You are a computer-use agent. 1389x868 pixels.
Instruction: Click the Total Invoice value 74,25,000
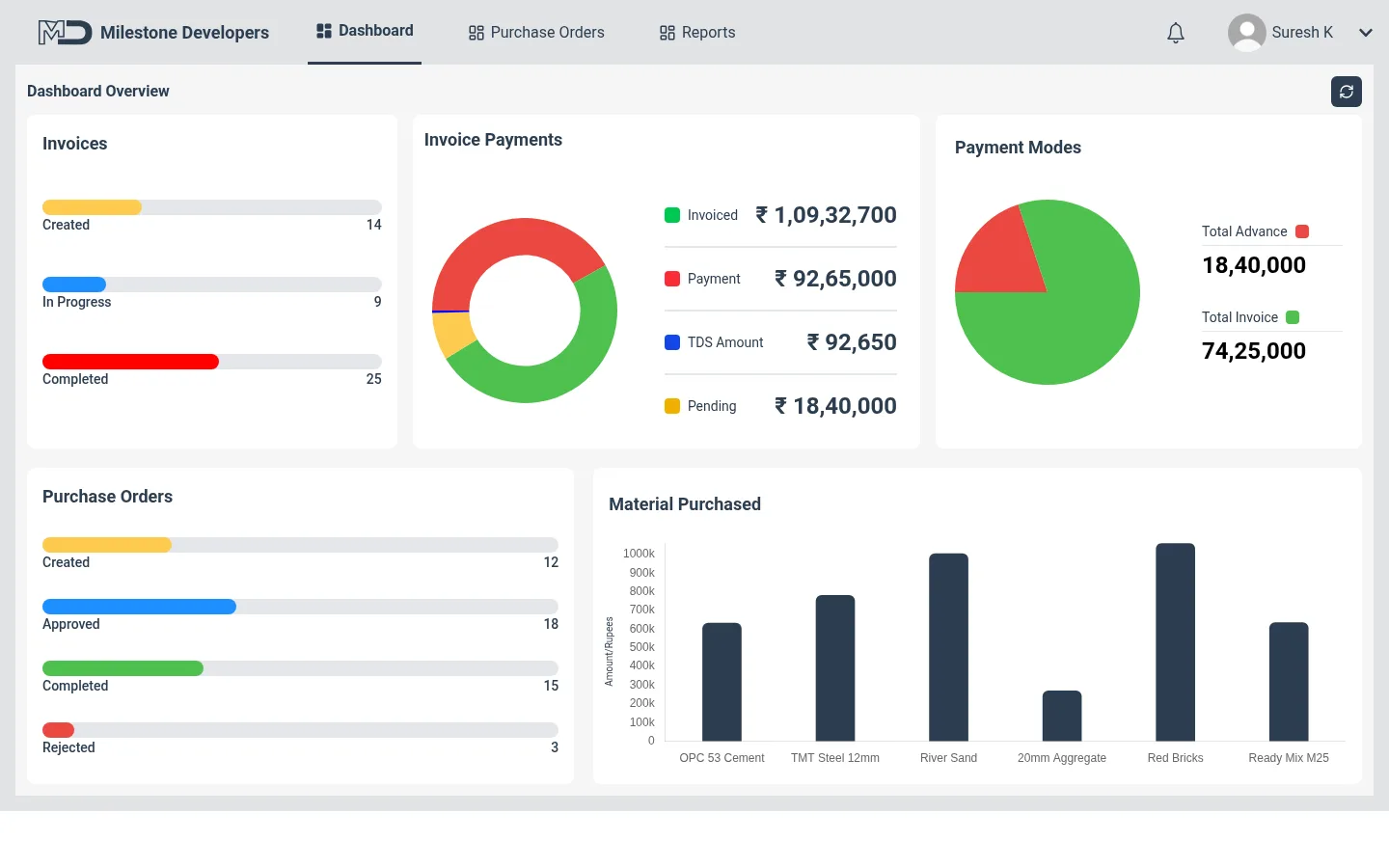pos(1254,351)
